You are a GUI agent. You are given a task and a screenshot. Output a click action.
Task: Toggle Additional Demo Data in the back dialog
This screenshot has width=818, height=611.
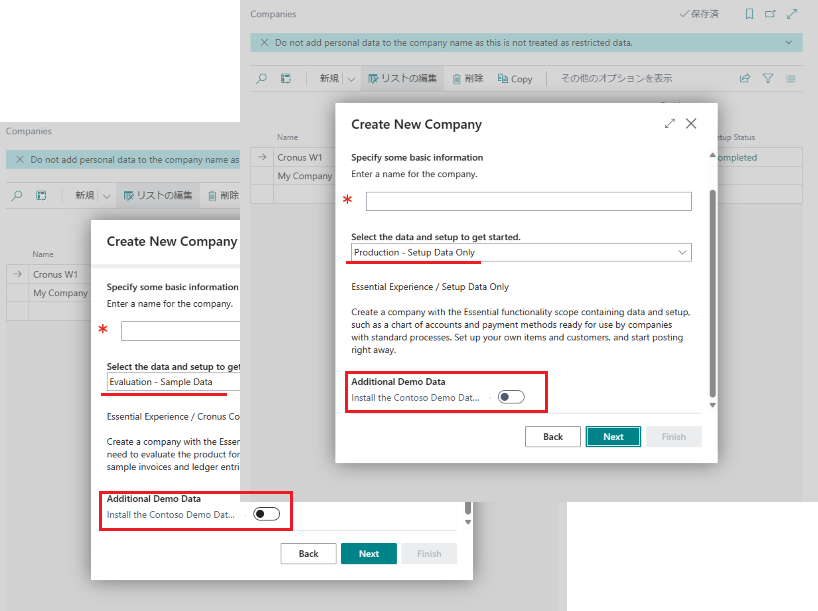click(265, 513)
